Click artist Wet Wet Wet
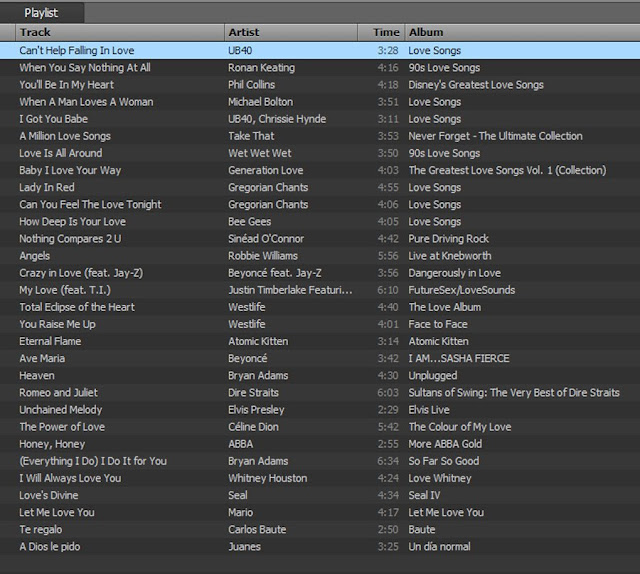The height and width of the screenshot is (574, 640). coord(260,153)
